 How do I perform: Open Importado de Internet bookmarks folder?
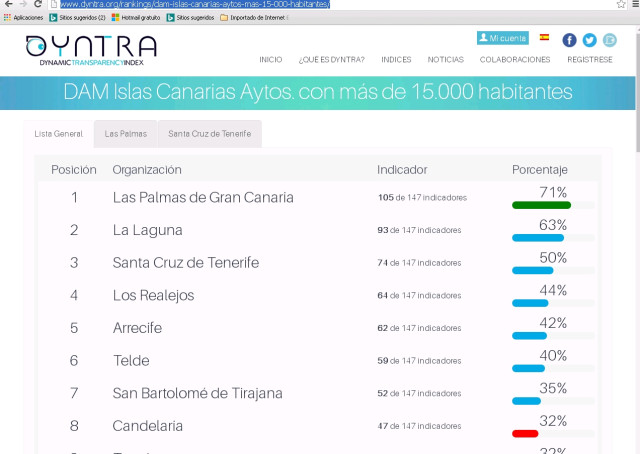pos(254,18)
